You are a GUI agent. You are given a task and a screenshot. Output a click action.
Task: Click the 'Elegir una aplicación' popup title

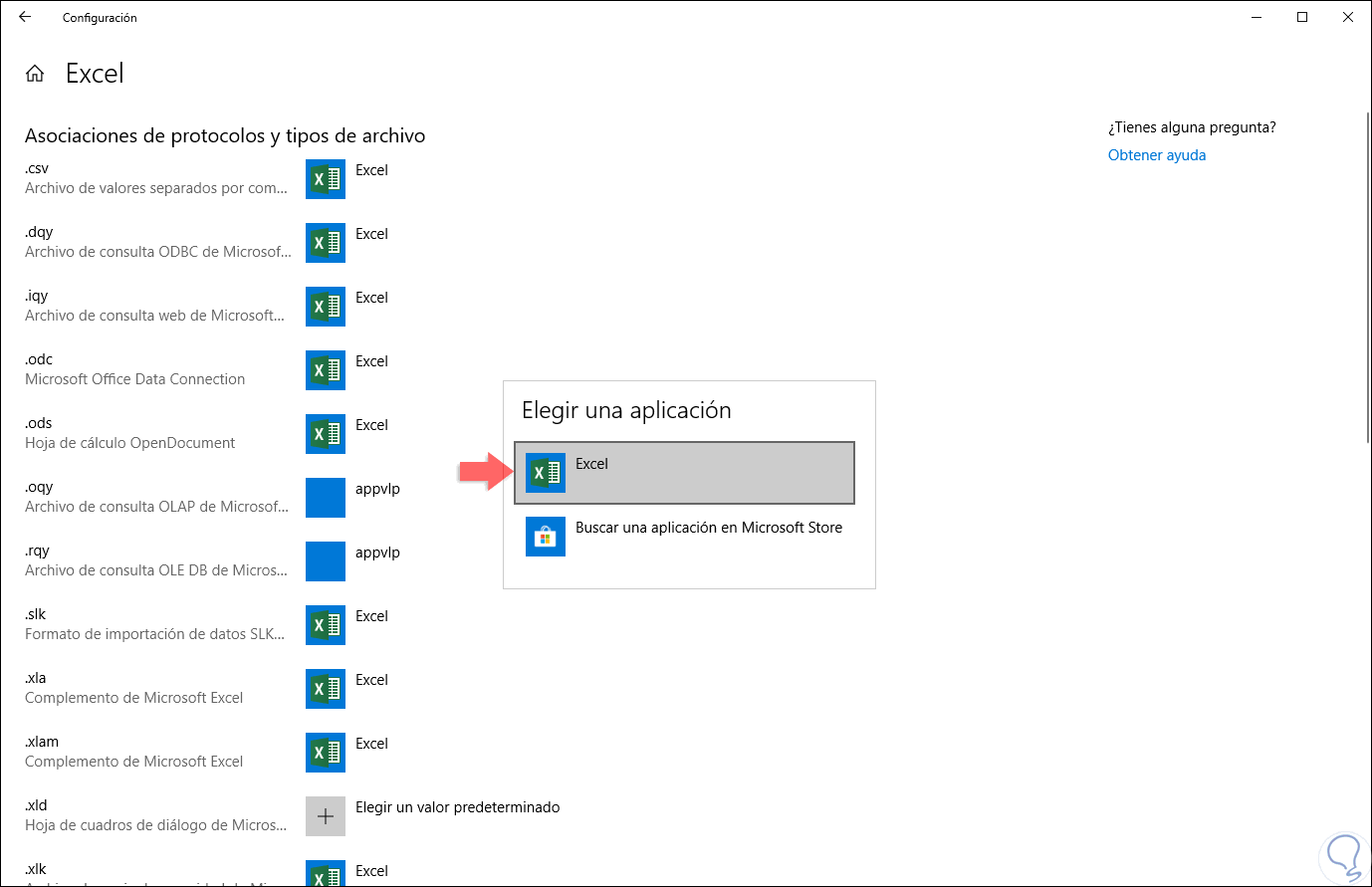626,410
